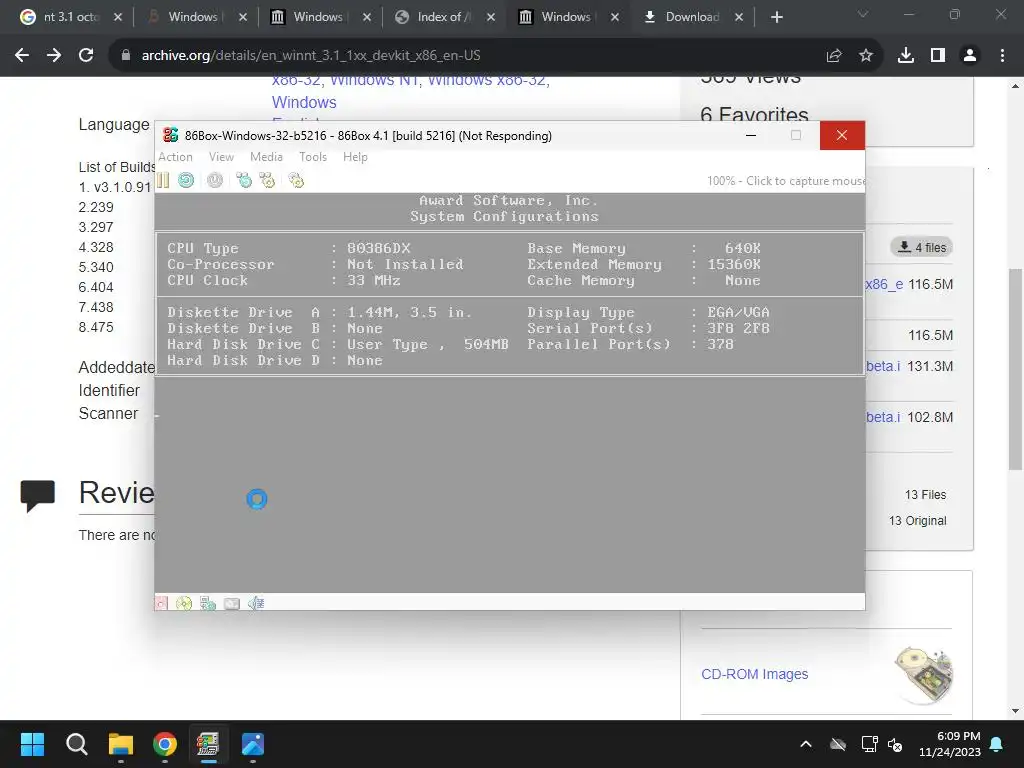Close the 'Index of /' tab
The image size is (1024, 768).
point(491,17)
